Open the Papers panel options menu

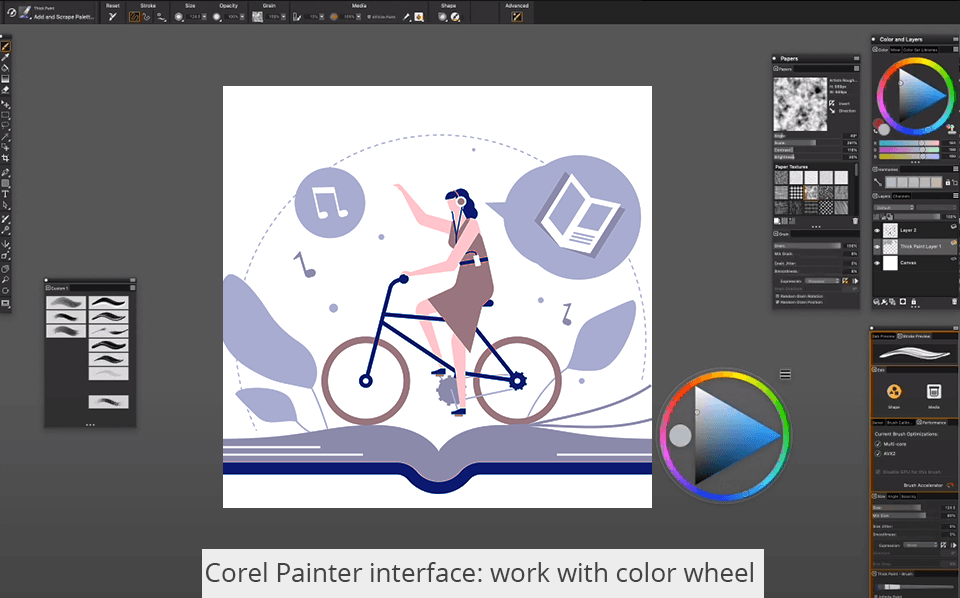click(857, 59)
